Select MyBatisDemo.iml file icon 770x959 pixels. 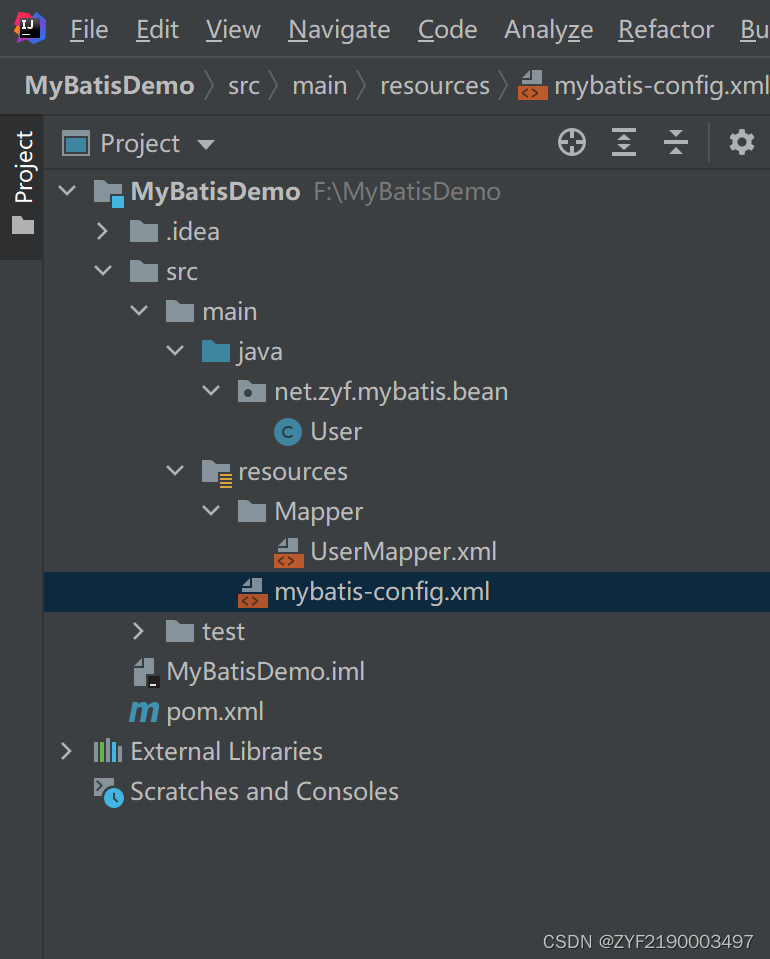pos(147,672)
